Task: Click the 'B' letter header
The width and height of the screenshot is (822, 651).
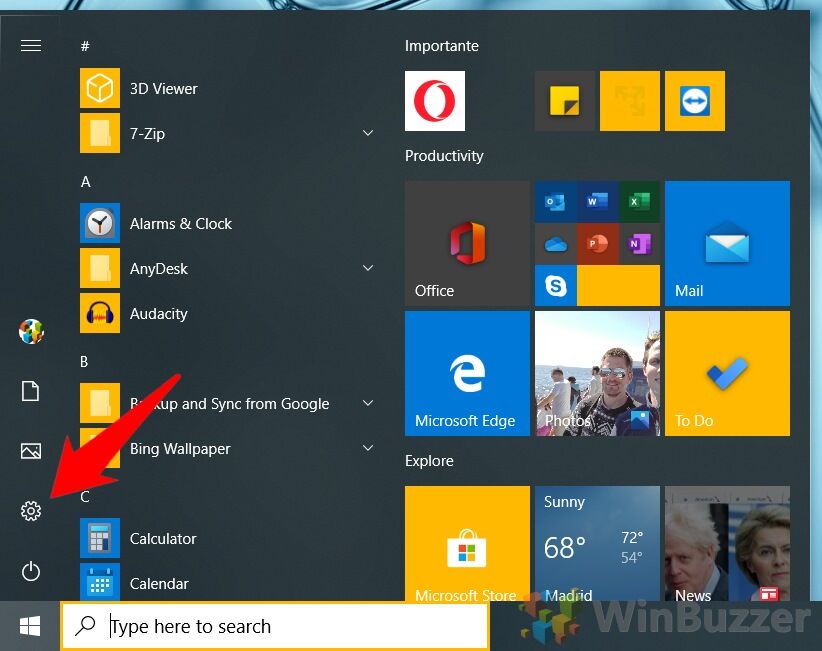Action: [x=84, y=362]
